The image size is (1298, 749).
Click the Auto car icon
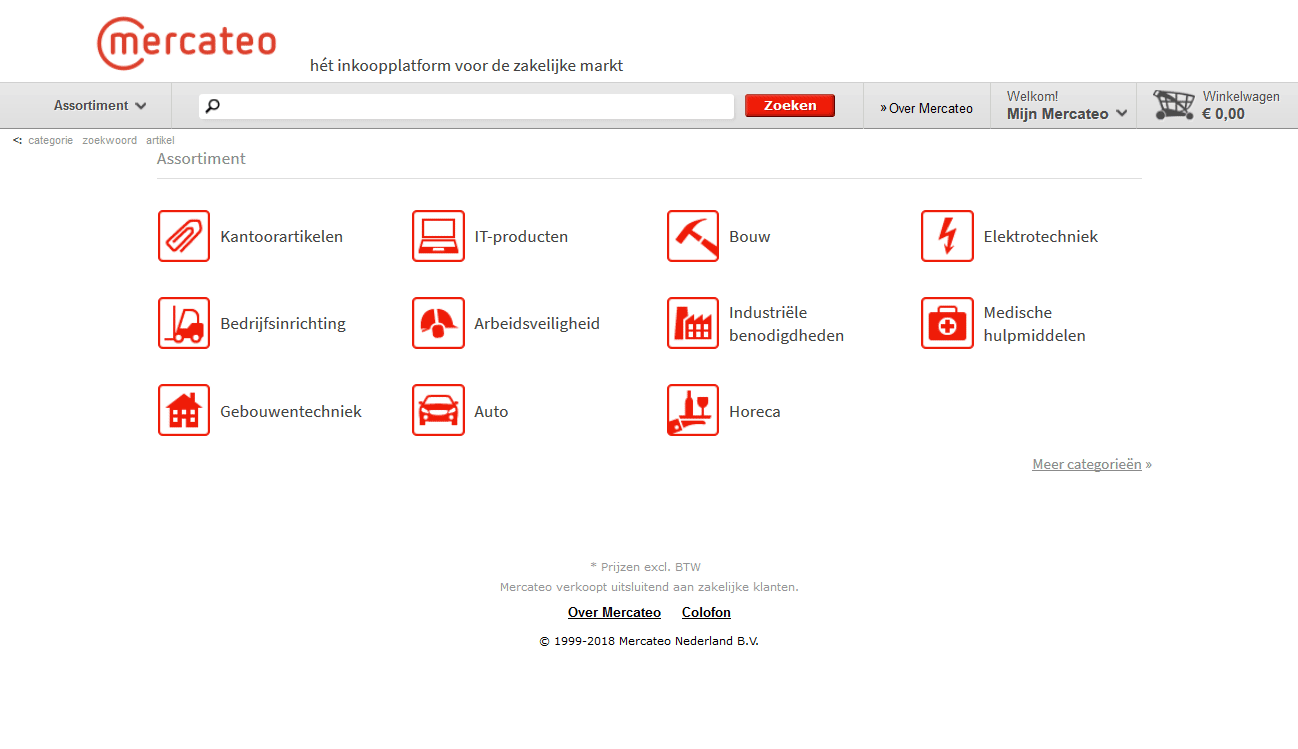(x=438, y=410)
